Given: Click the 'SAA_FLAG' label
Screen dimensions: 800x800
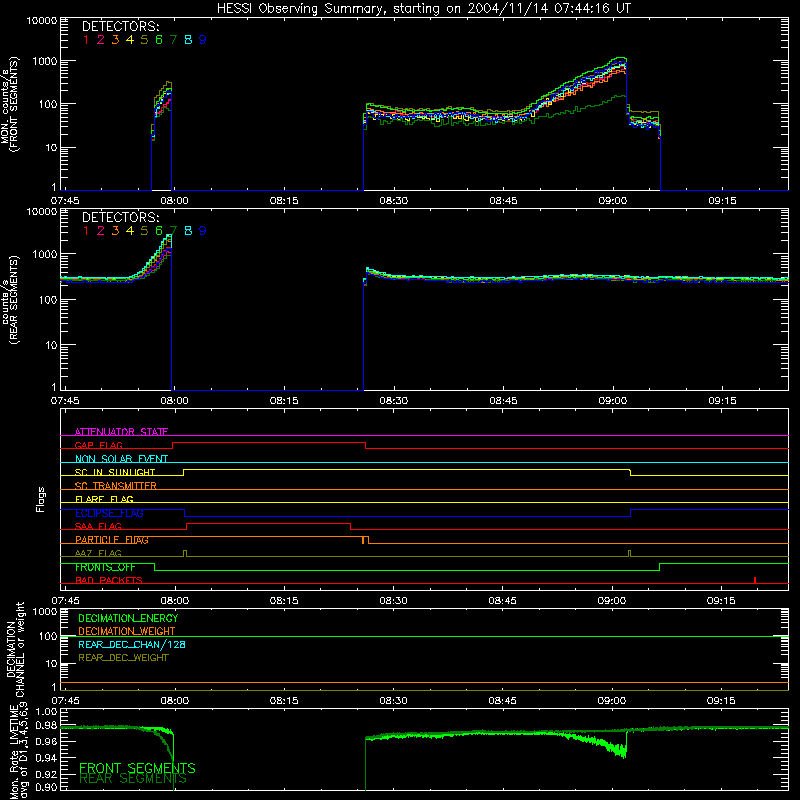Looking at the screenshot, I should (x=98, y=526).
